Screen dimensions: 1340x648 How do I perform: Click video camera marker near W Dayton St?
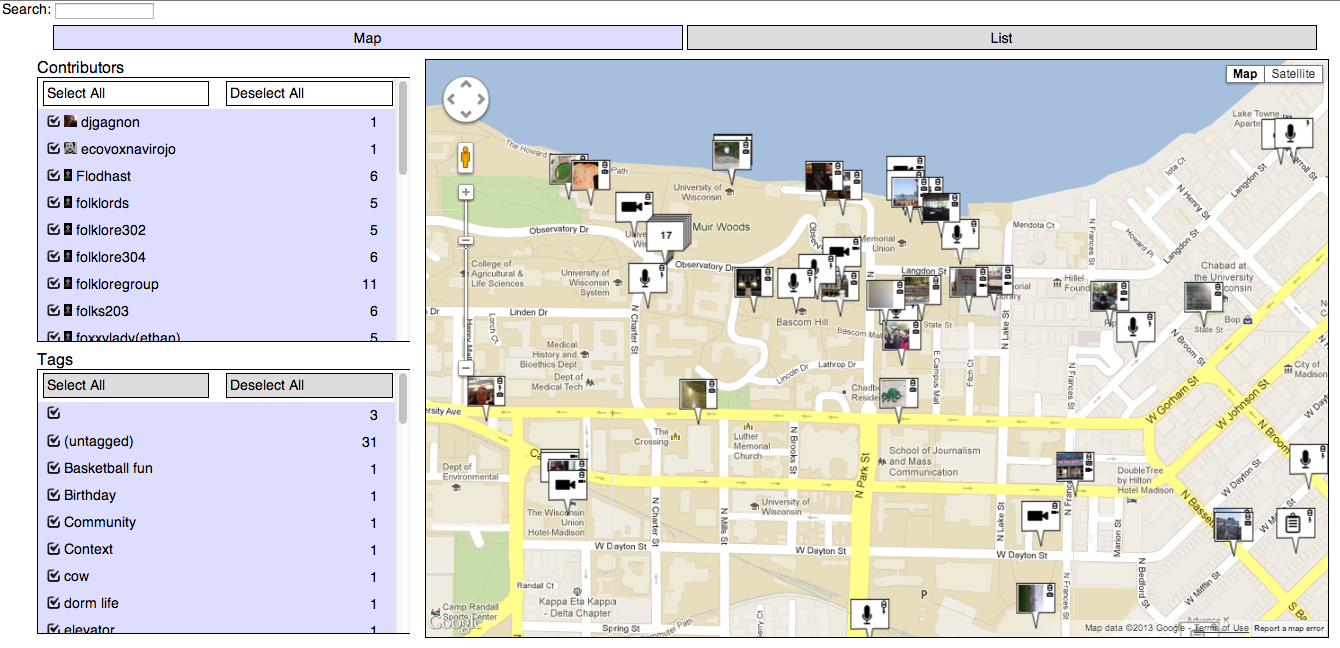click(1039, 517)
